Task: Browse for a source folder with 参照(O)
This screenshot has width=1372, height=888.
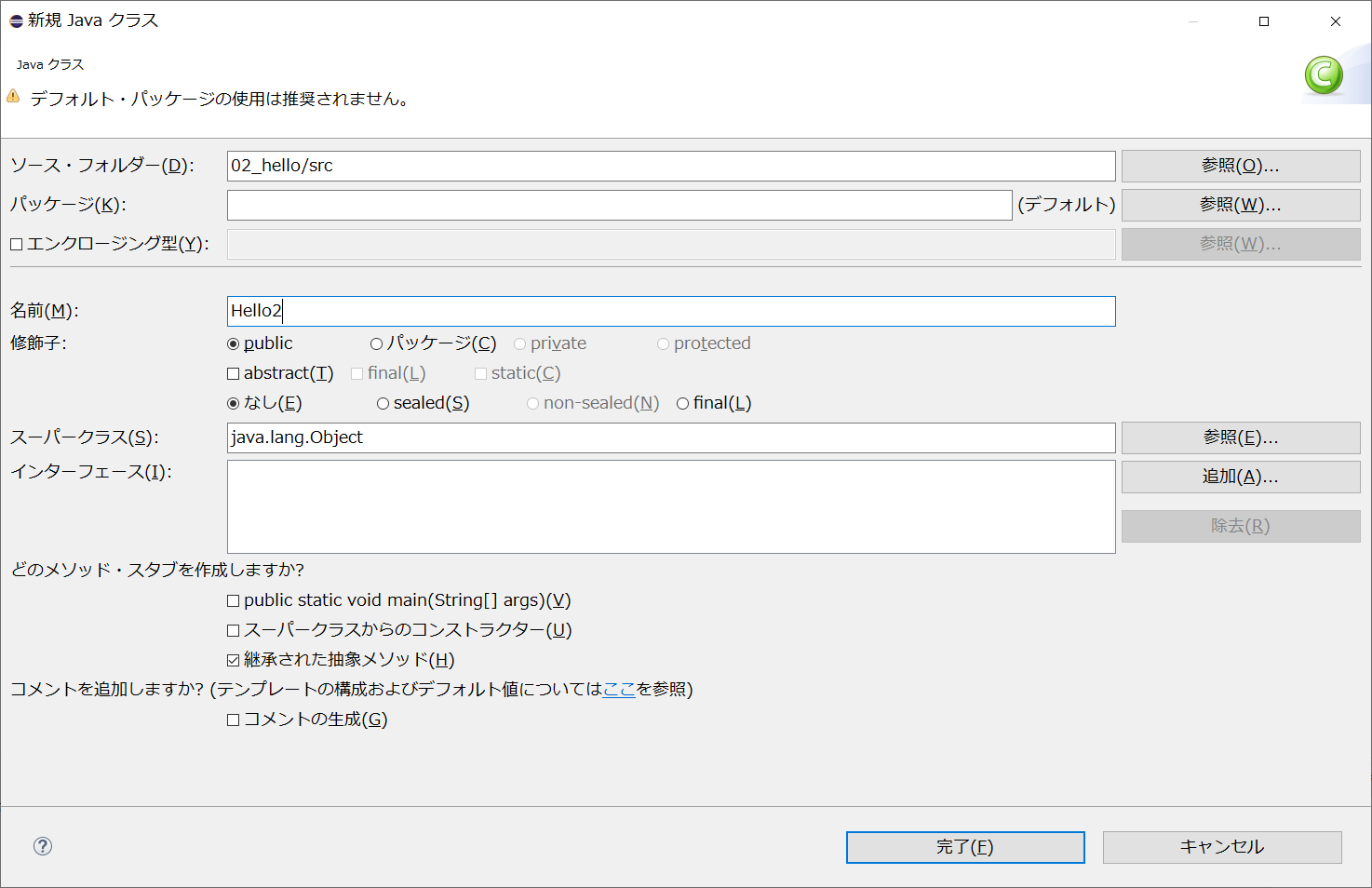Action: [x=1240, y=166]
